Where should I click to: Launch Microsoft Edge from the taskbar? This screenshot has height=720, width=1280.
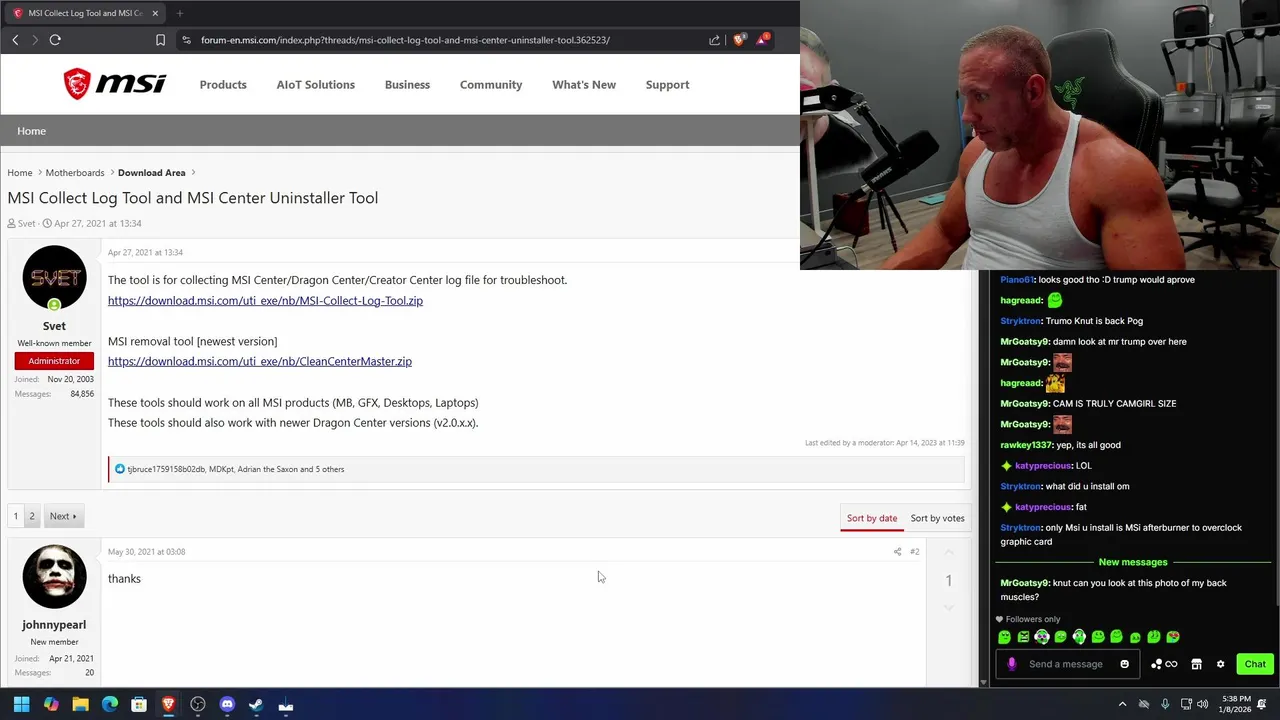[x=110, y=705]
